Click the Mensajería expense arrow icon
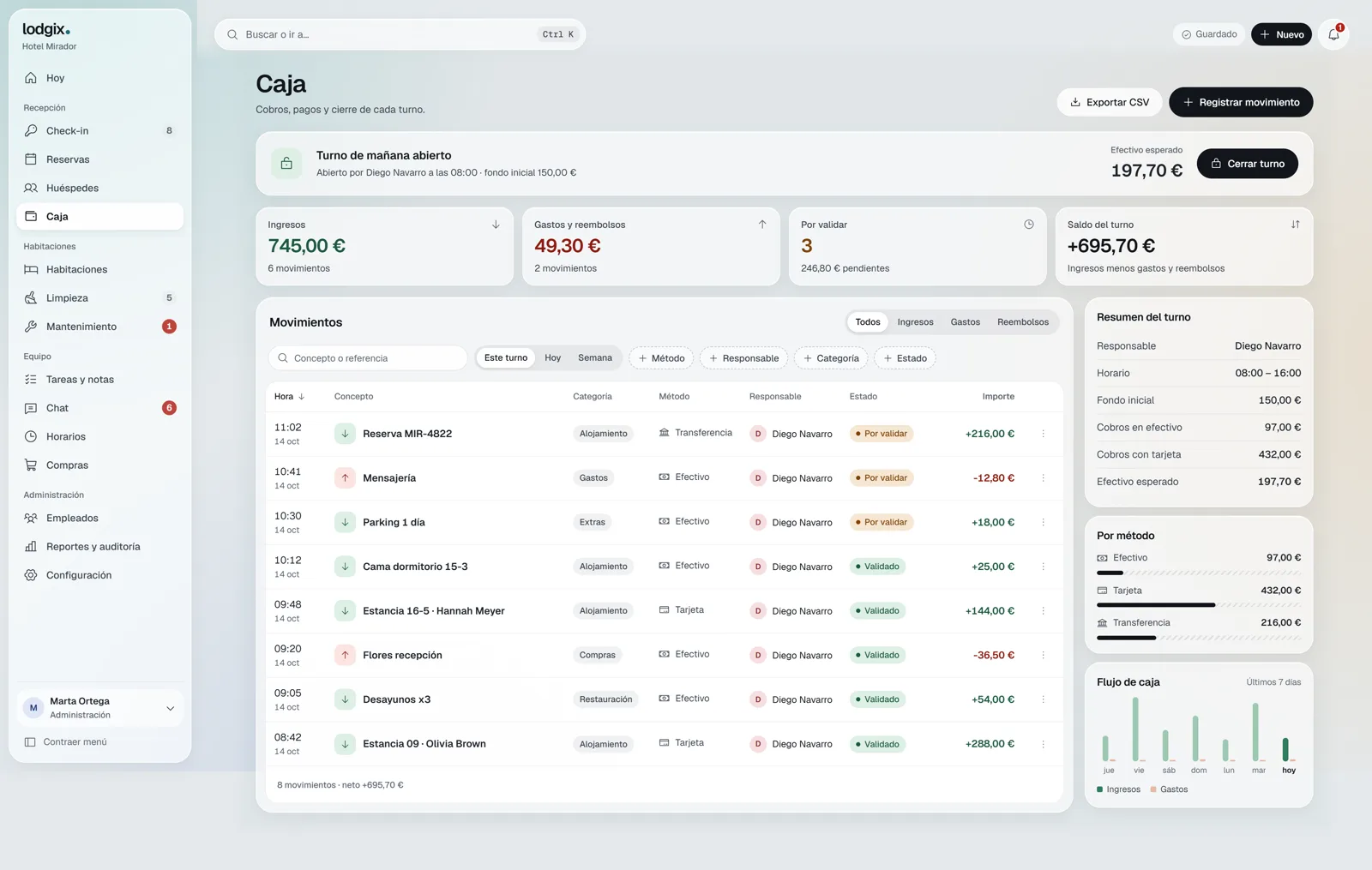Image resolution: width=1372 pixels, height=870 pixels. (345, 477)
